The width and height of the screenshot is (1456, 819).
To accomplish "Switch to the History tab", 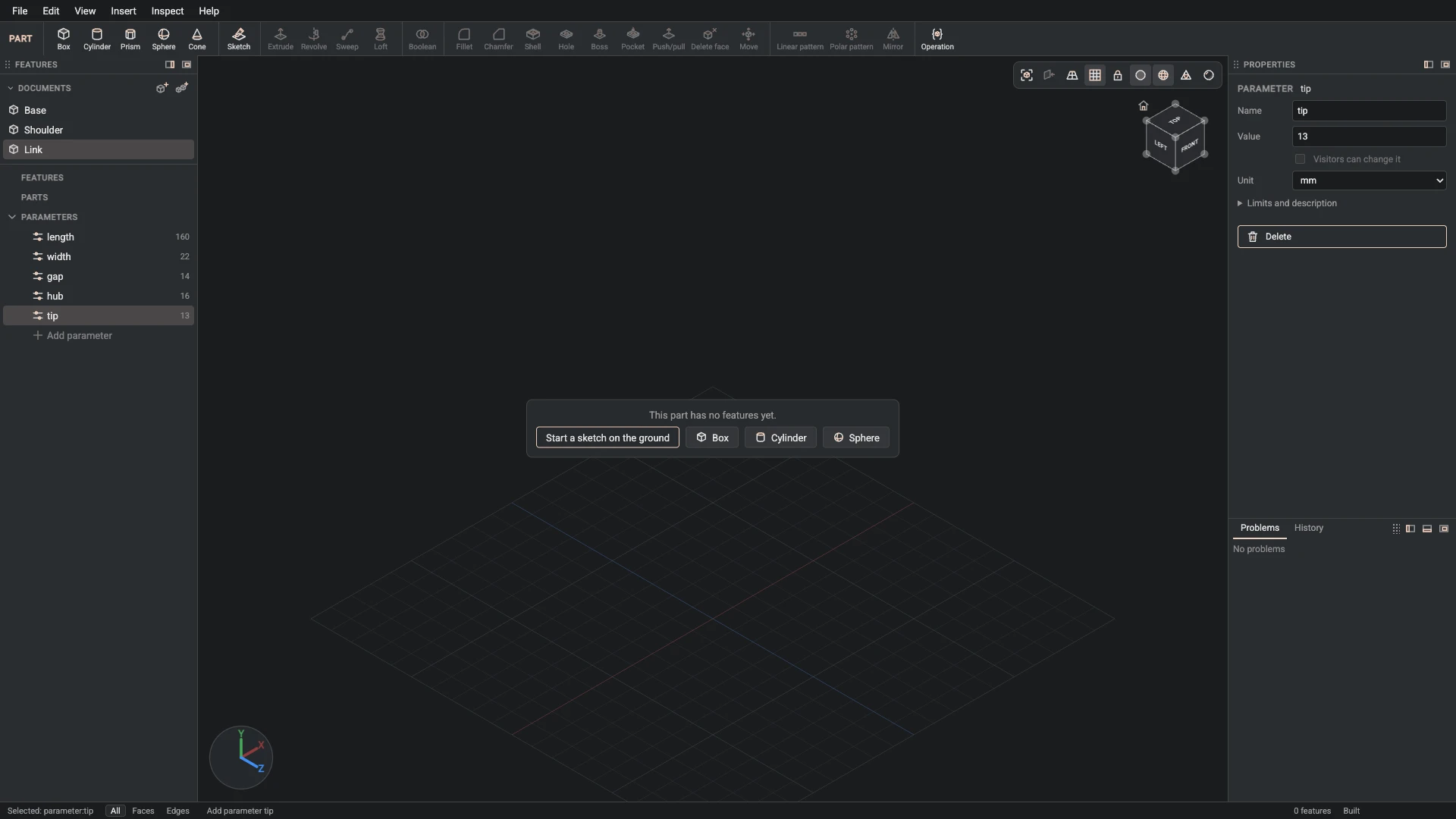I will [x=1309, y=528].
